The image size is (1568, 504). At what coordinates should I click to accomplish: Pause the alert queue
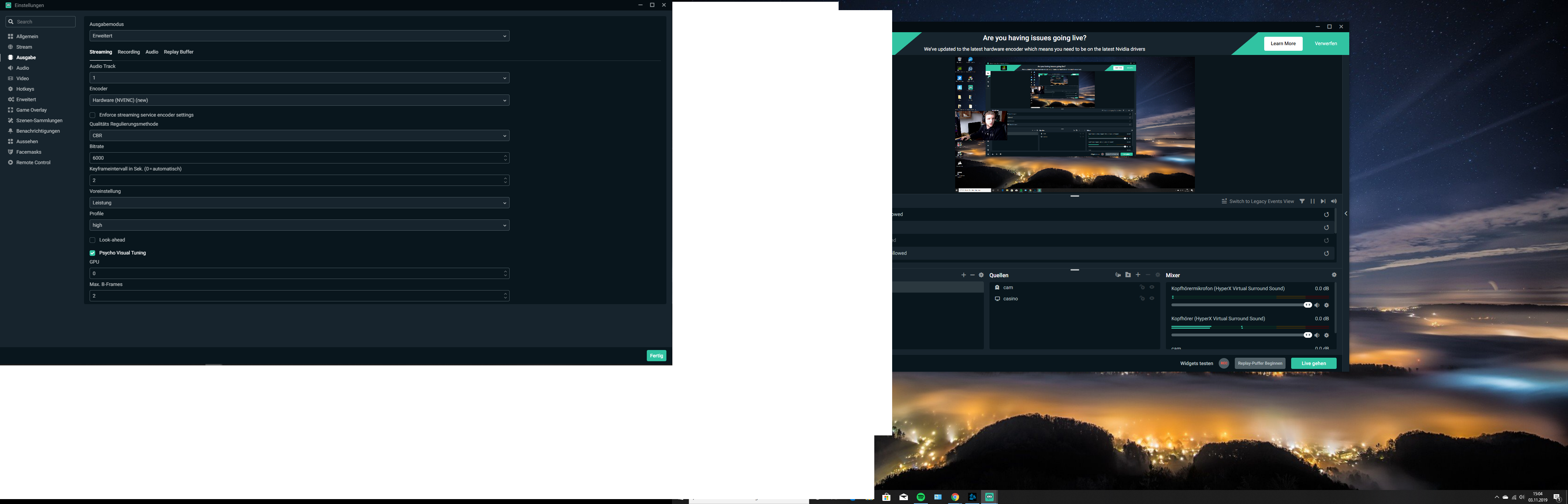pos(1312,202)
